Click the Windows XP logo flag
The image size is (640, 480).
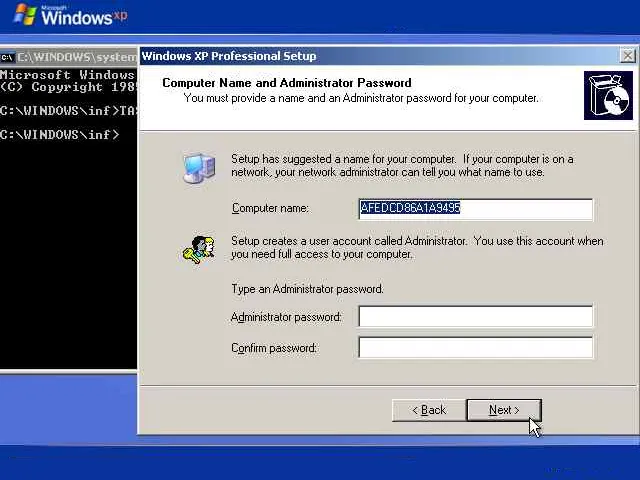(x=25, y=15)
